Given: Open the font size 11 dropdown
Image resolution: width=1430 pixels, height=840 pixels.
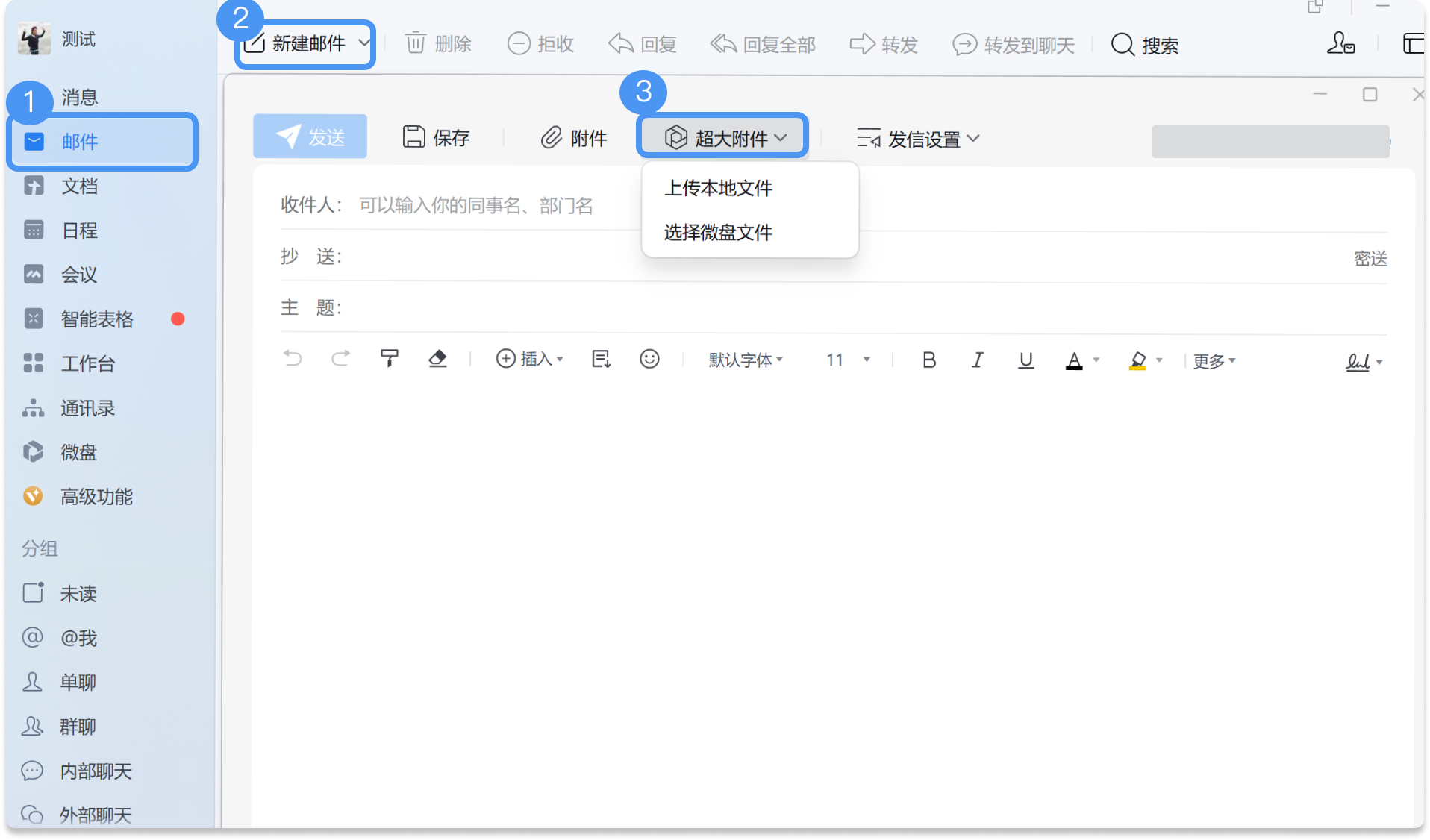Looking at the screenshot, I should point(848,360).
